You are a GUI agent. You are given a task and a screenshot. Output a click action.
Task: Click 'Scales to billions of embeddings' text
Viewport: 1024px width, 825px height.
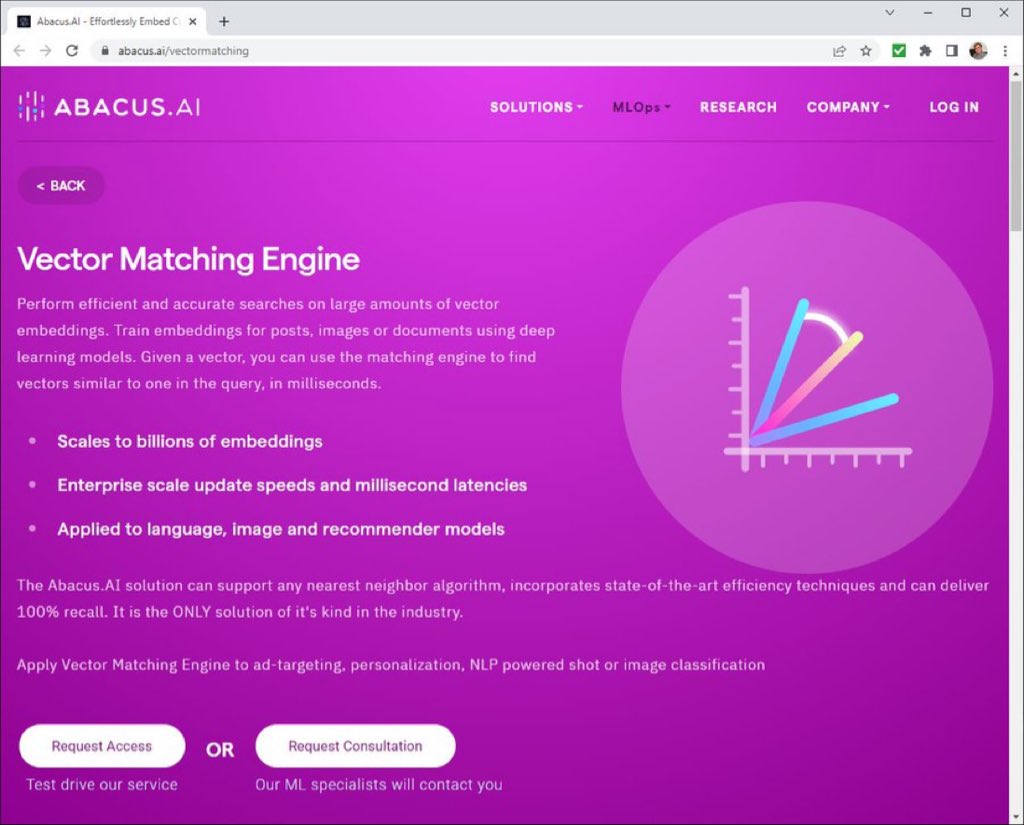pos(189,442)
